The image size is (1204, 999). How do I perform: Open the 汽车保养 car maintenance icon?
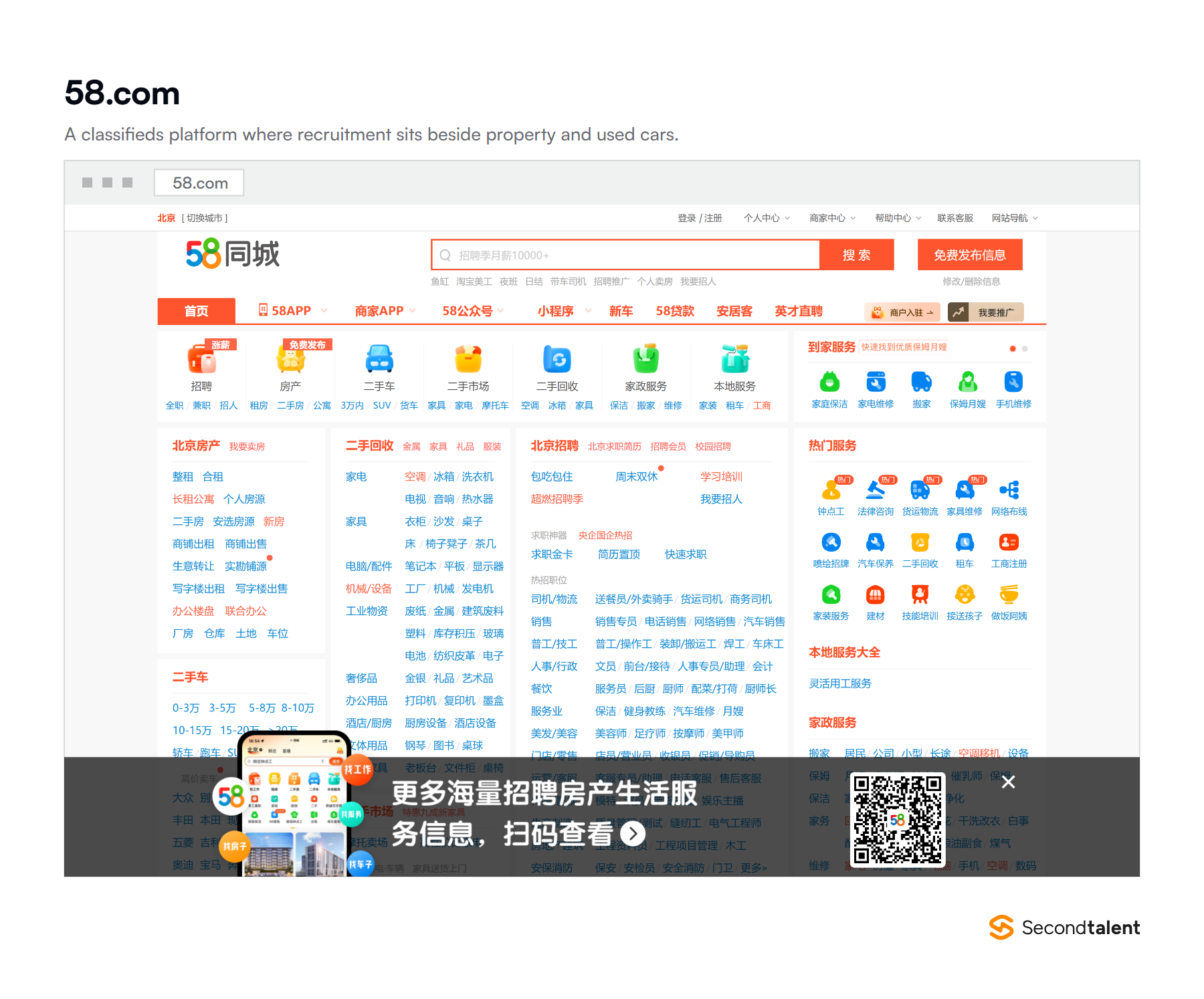876,542
